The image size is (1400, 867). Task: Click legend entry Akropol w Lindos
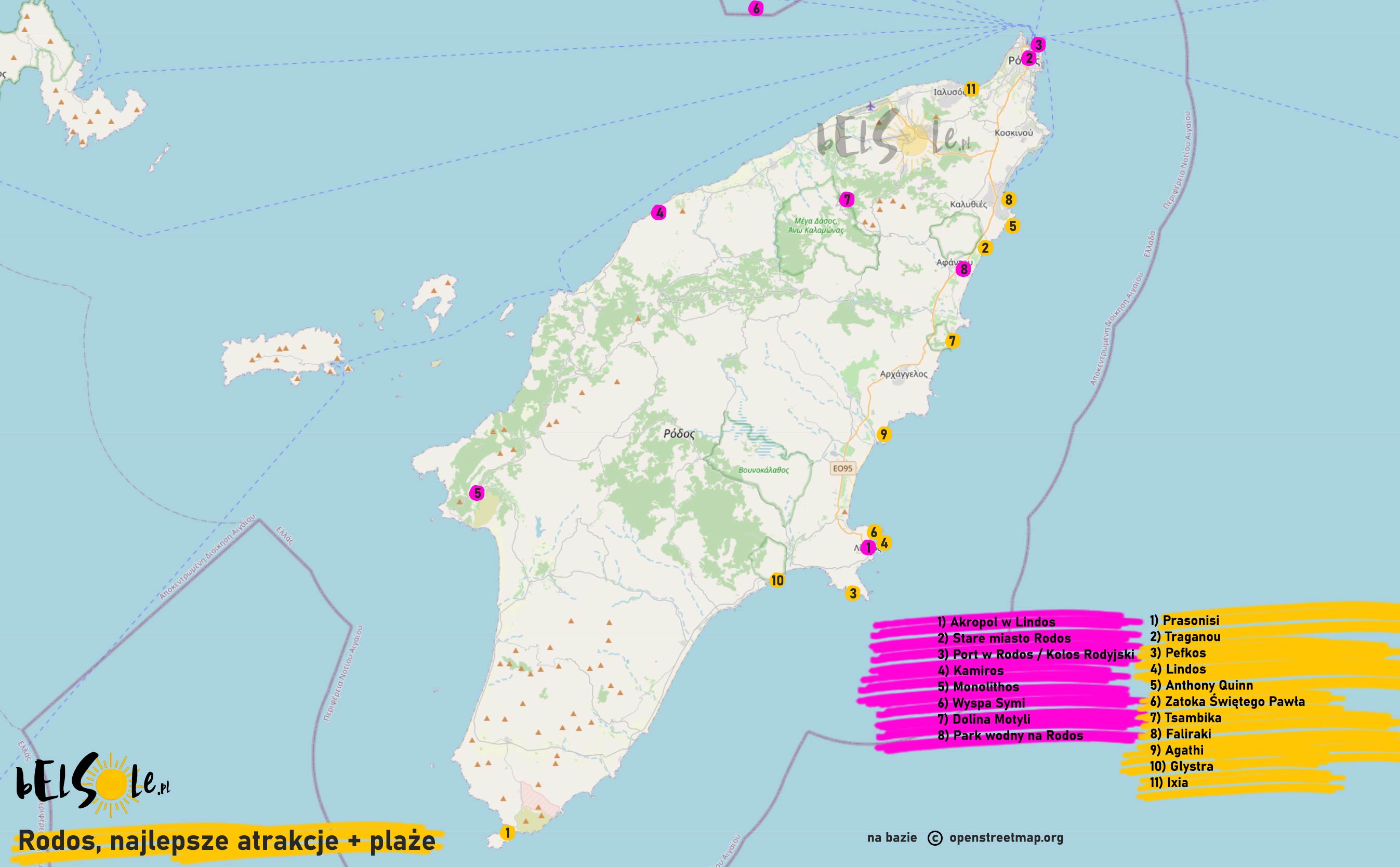(x=996, y=622)
